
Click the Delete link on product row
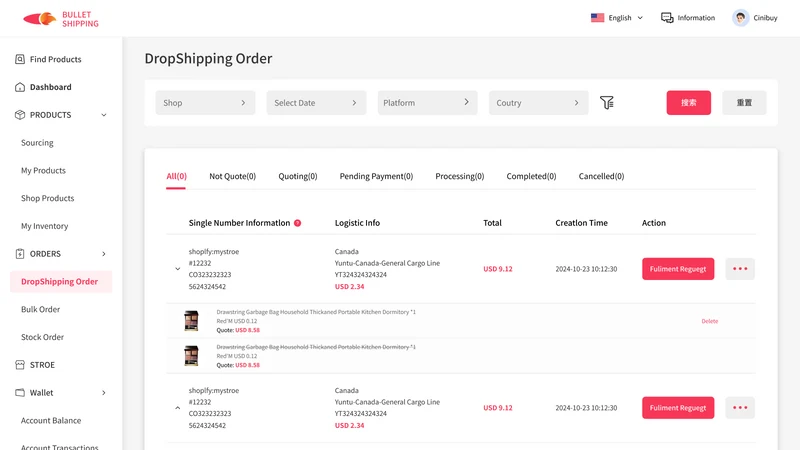[x=710, y=321]
